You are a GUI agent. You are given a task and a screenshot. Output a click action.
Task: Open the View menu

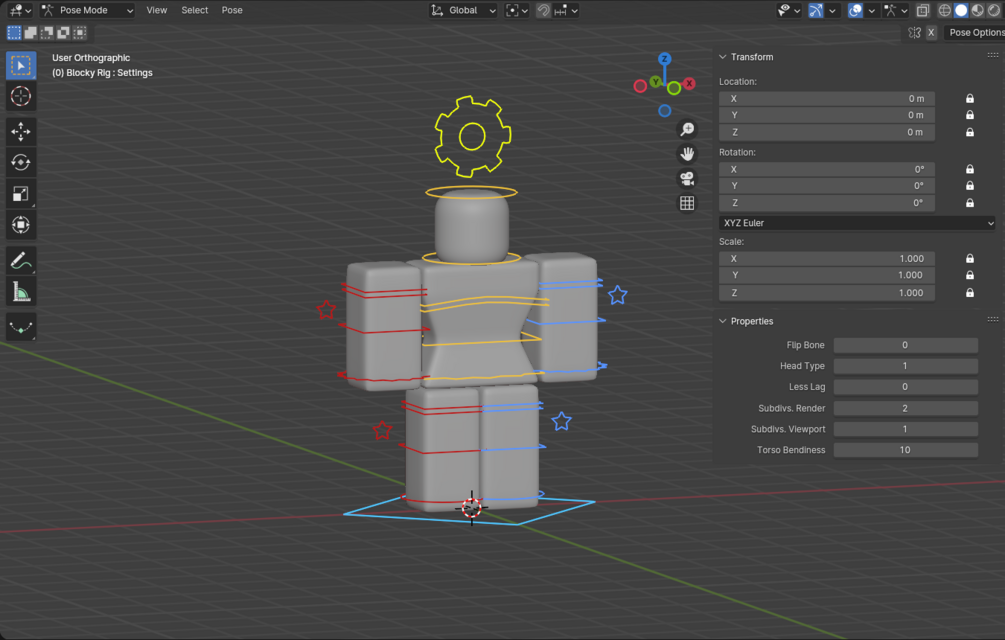tap(156, 10)
